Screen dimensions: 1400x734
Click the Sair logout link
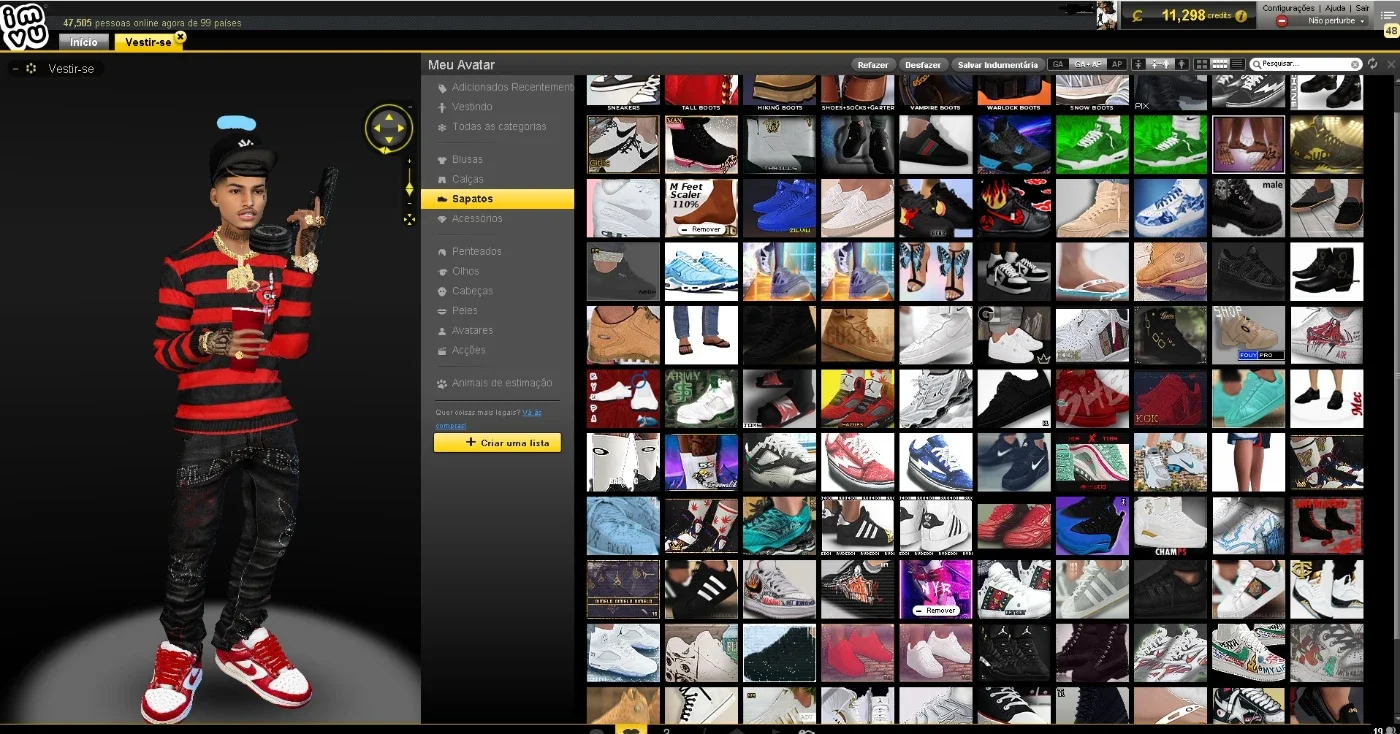tap(1362, 8)
